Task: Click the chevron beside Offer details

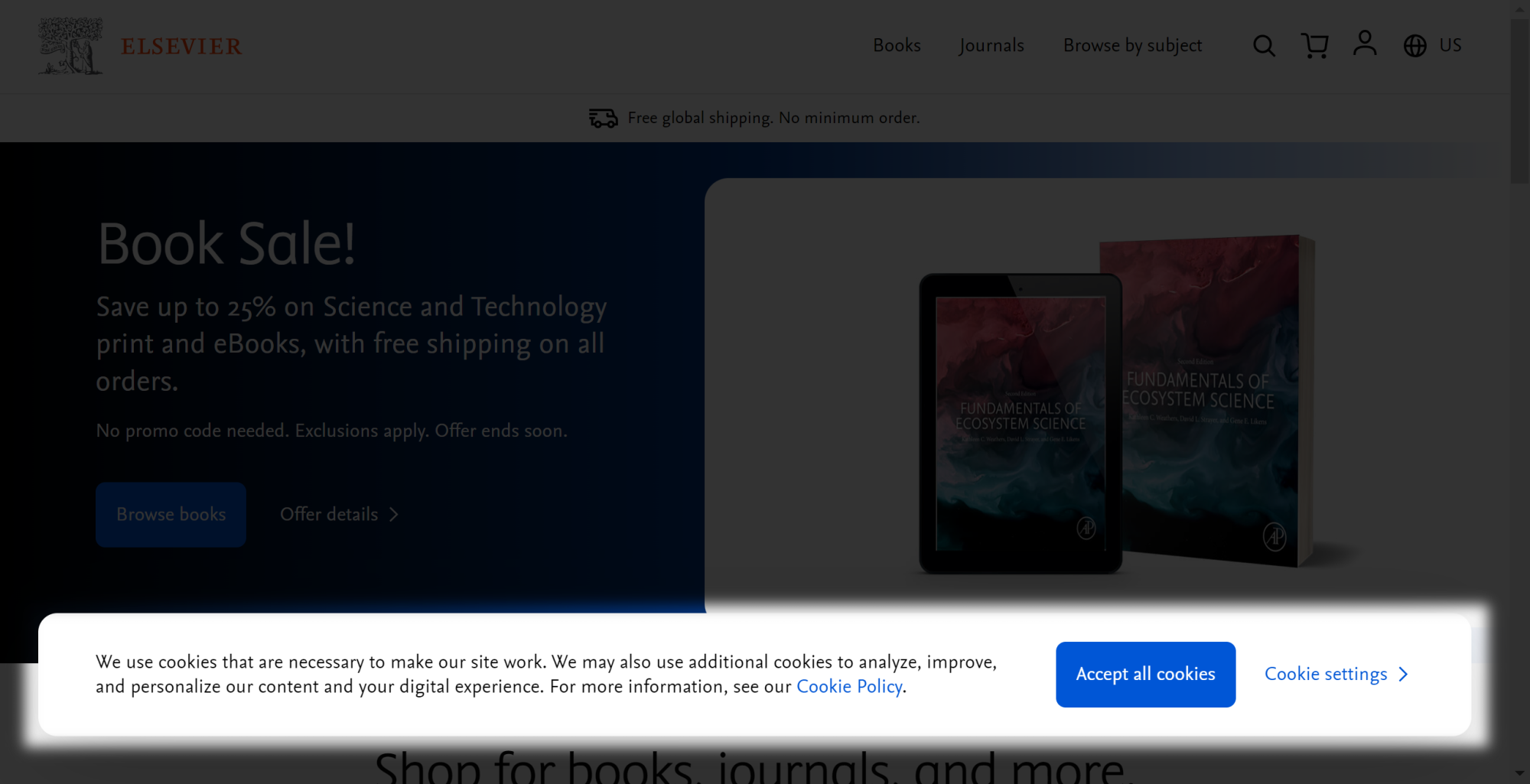Action: 394,515
